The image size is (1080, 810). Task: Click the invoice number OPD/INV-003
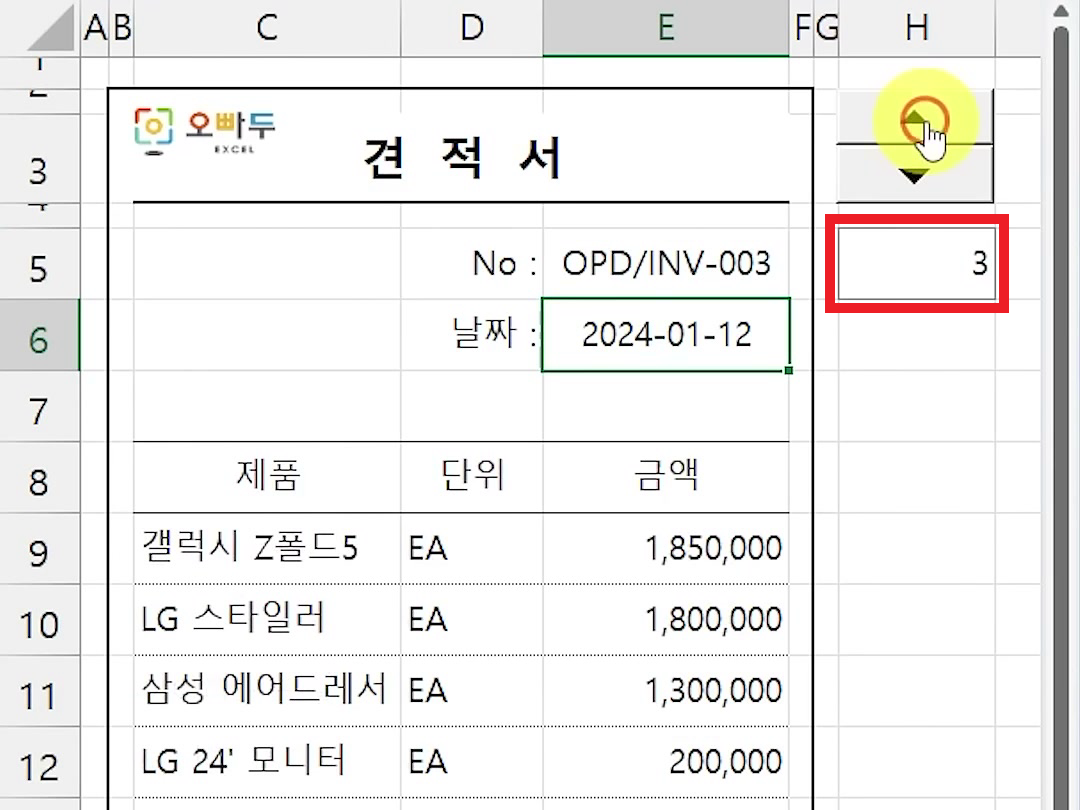pyautogui.click(x=666, y=264)
